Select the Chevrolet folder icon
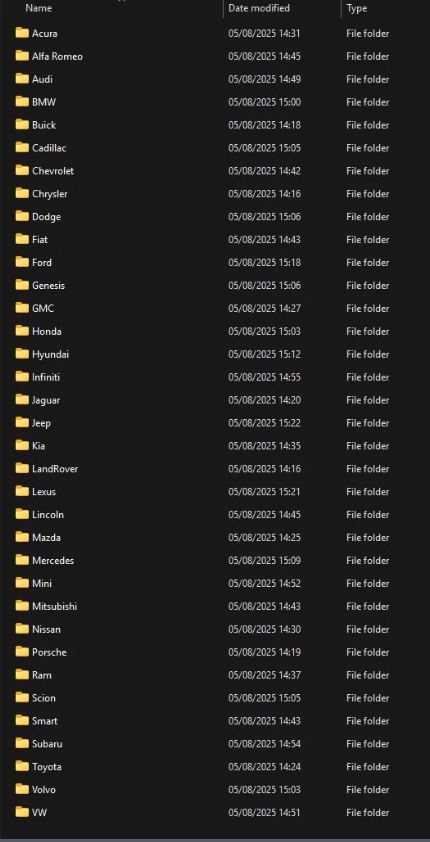Image resolution: width=430 pixels, height=842 pixels. (22, 170)
